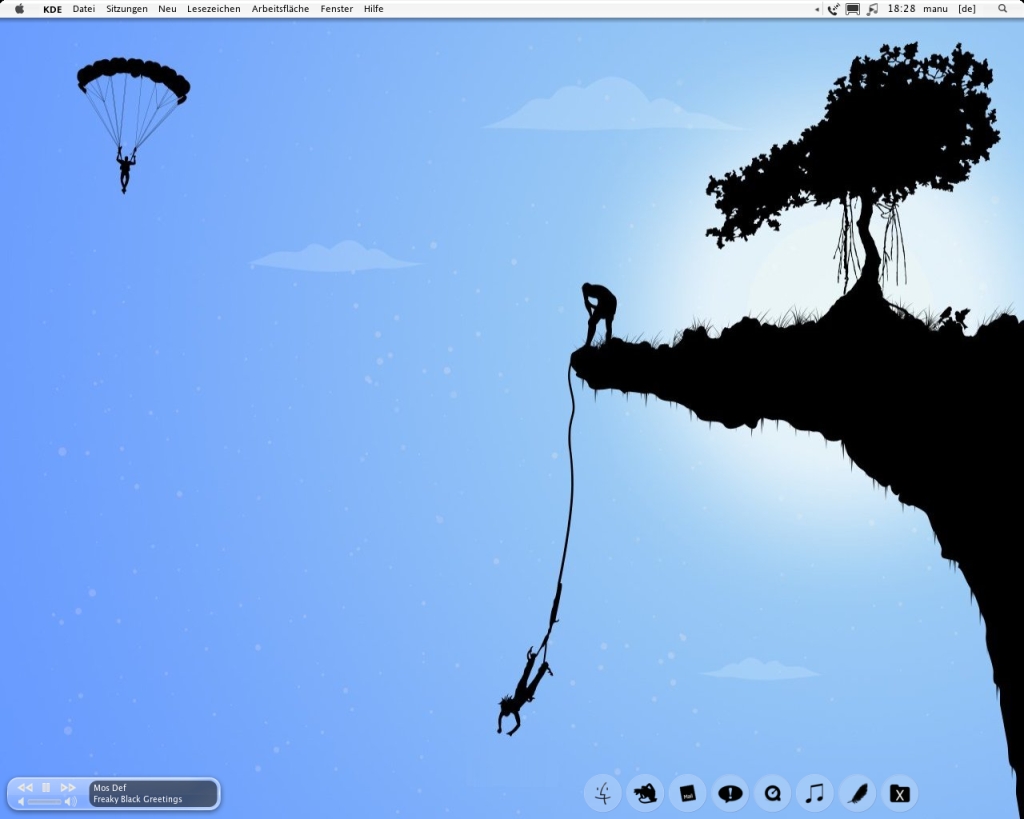1024x819 pixels.
Task: Open the Finder face dock icon
Action: pos(602,794)
